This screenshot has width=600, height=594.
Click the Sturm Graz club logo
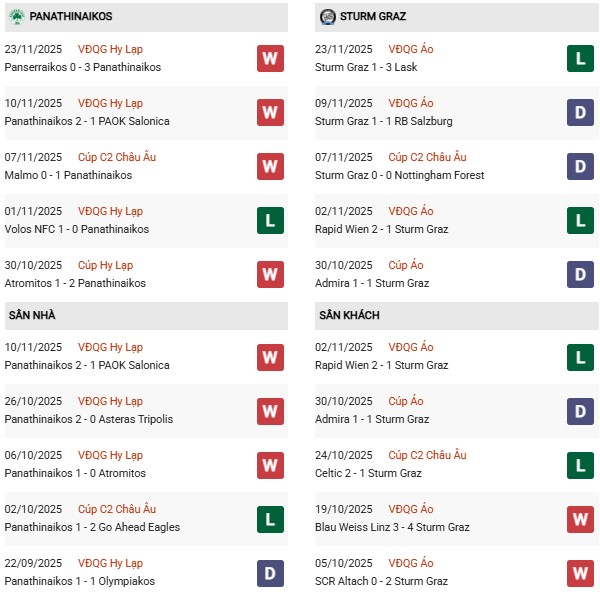click(328, 16)
